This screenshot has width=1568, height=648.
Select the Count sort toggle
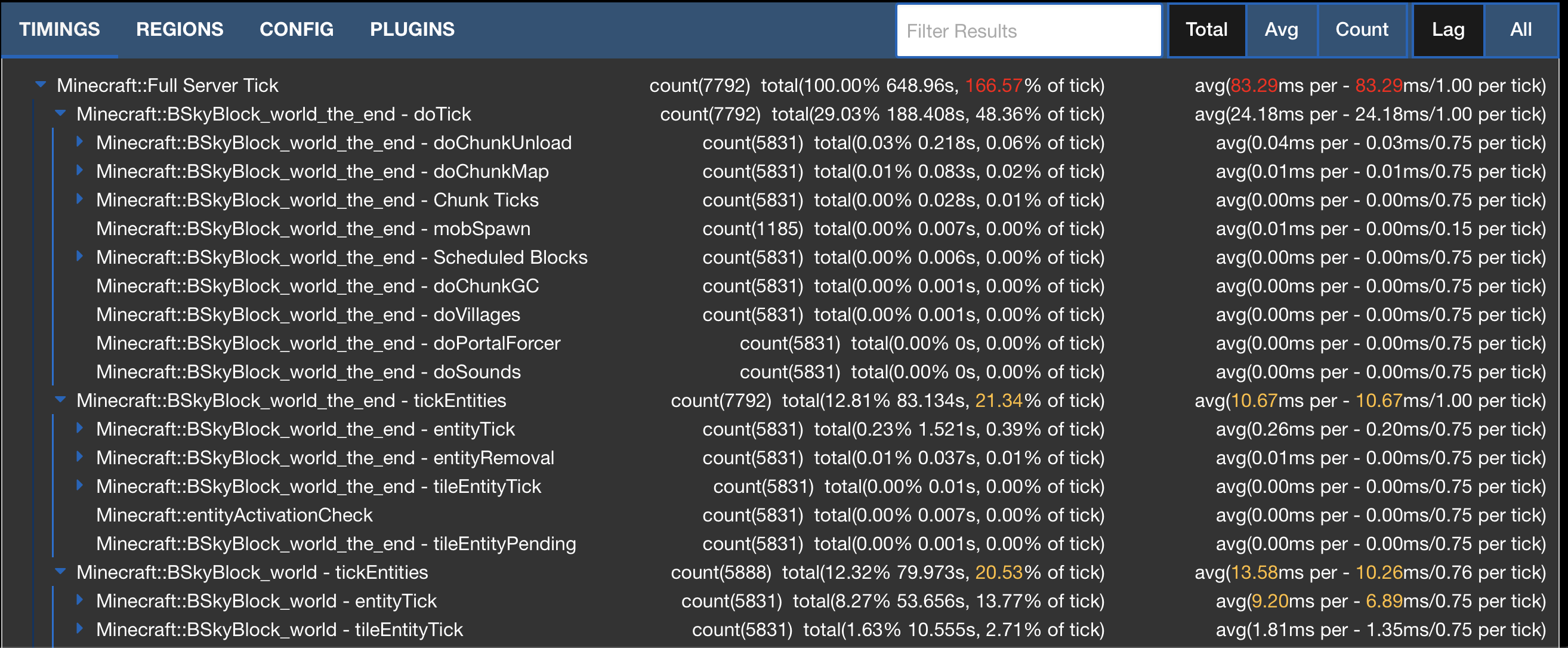pos(1362,30)
